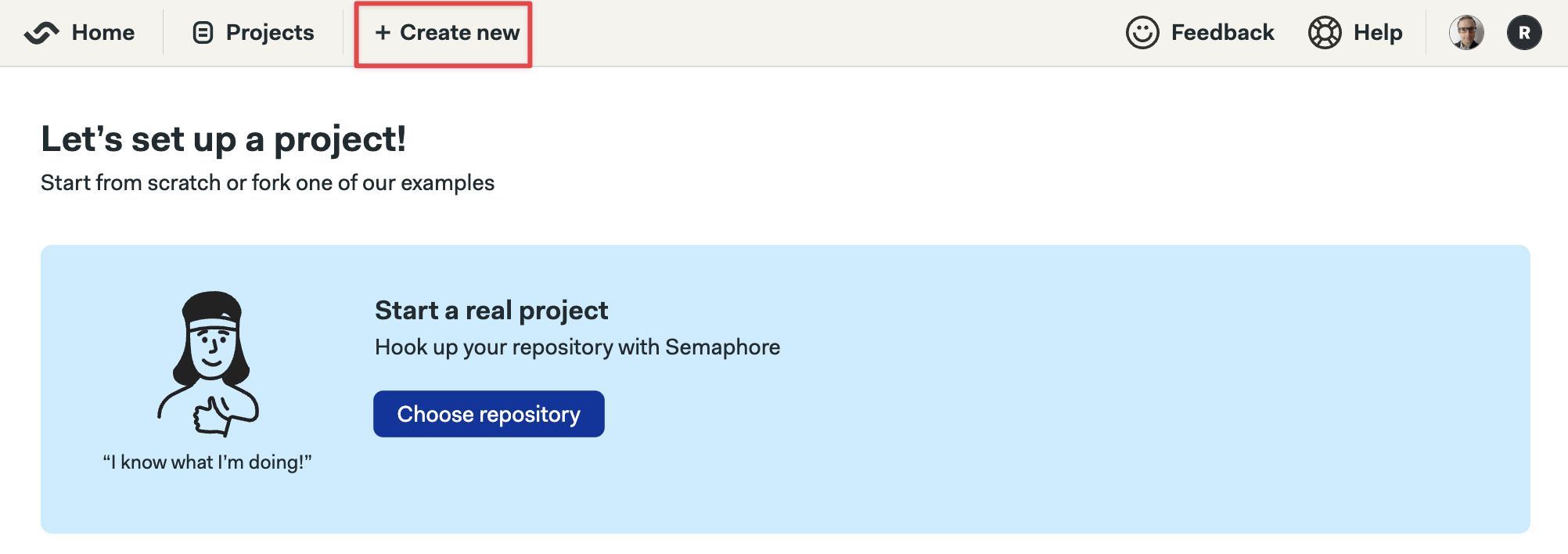Click the Choose repository button
Image resolution: width=1568 pixels, height=554 pixels.
point(489,414)
